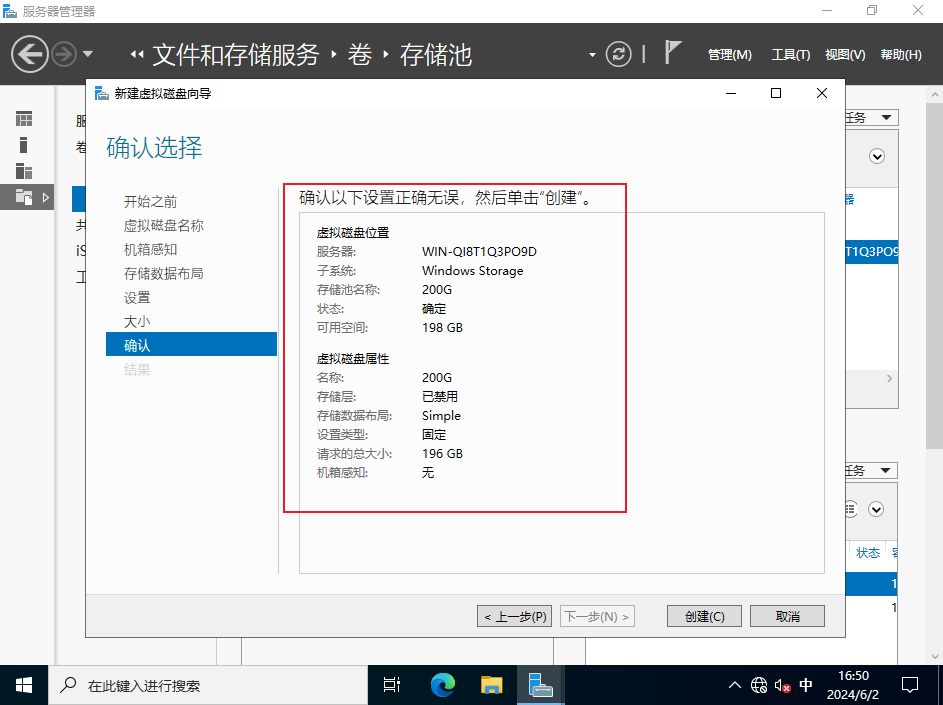Click the Refresh icon in the header

[x=620, y=54]
